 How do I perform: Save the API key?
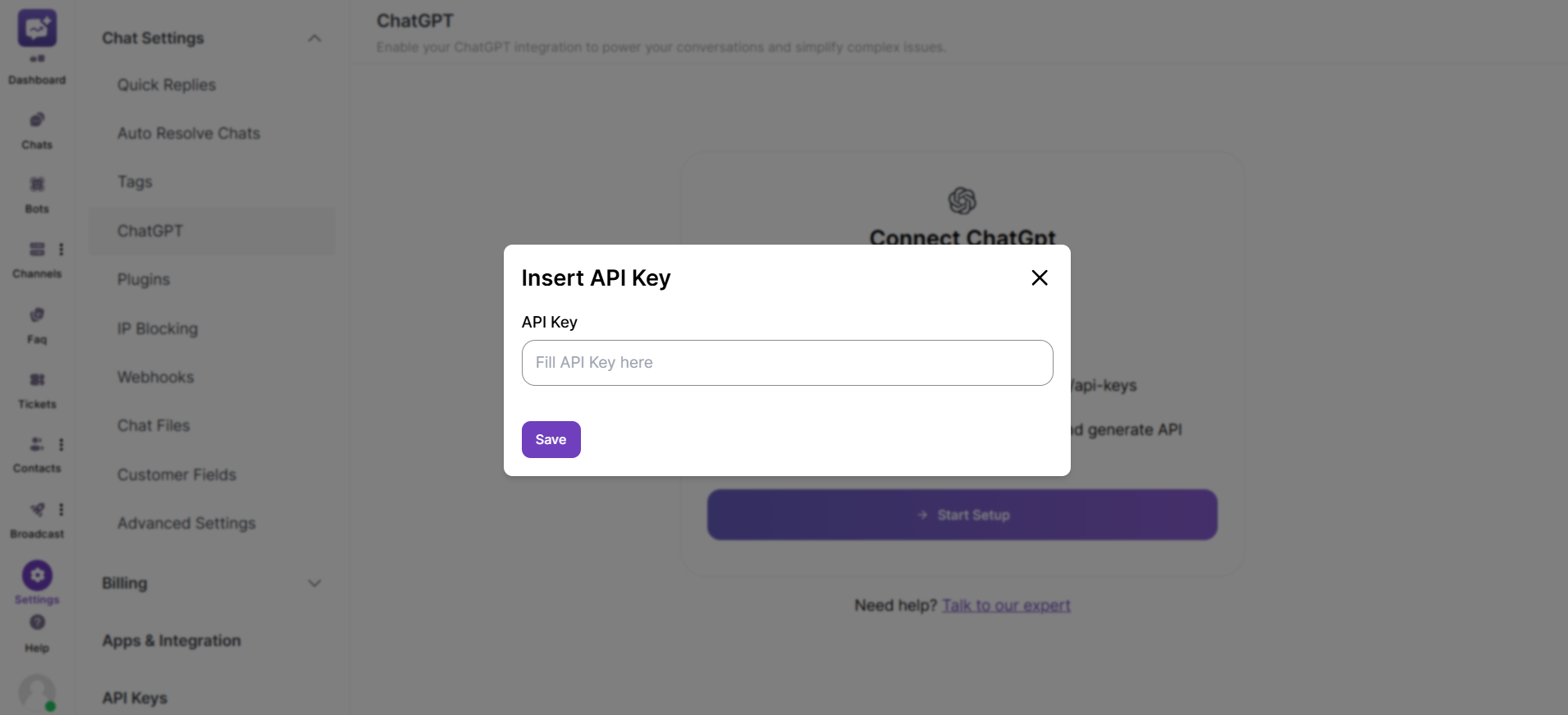[x=551, y=439]
